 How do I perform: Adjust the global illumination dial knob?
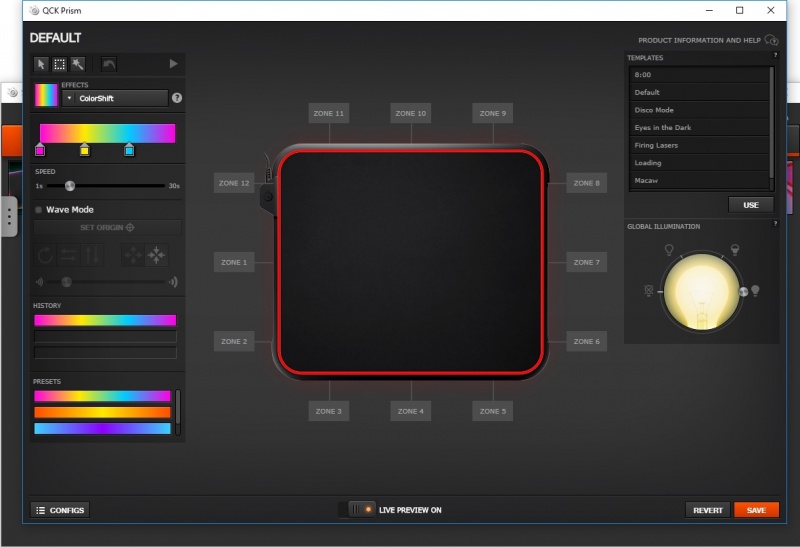(744, 292)
